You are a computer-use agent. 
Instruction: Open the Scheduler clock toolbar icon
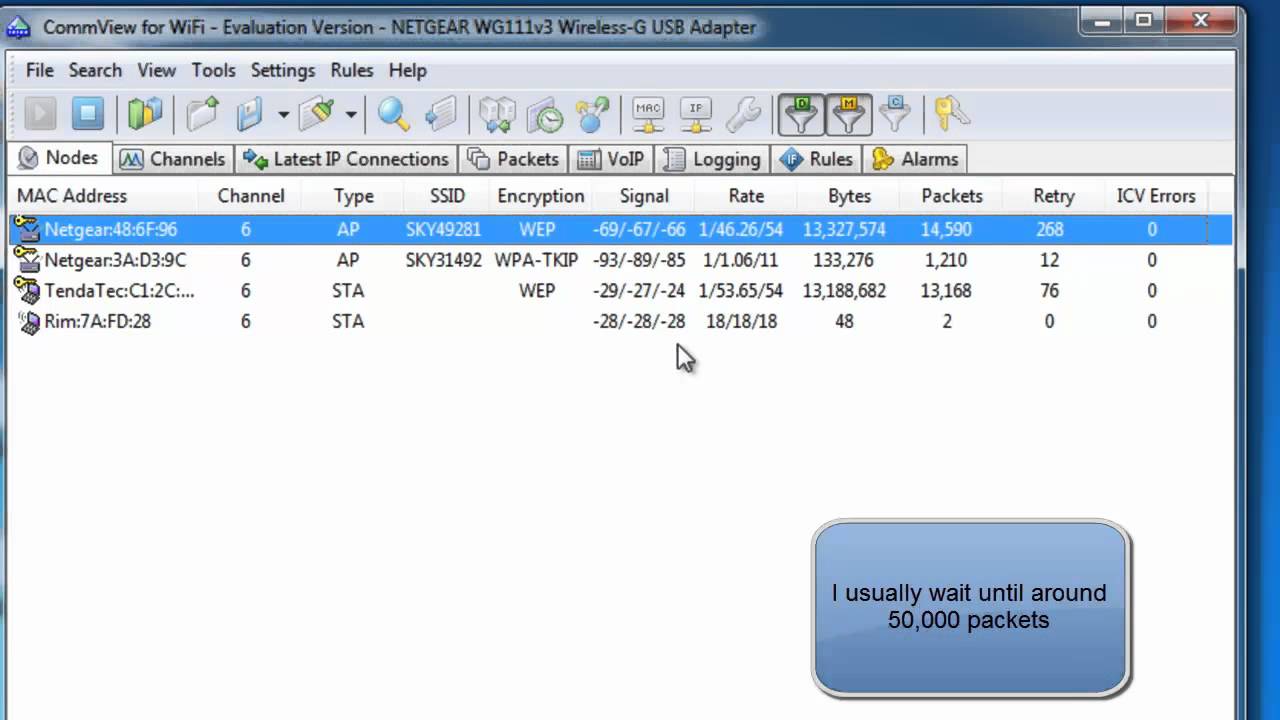point(545,114)
